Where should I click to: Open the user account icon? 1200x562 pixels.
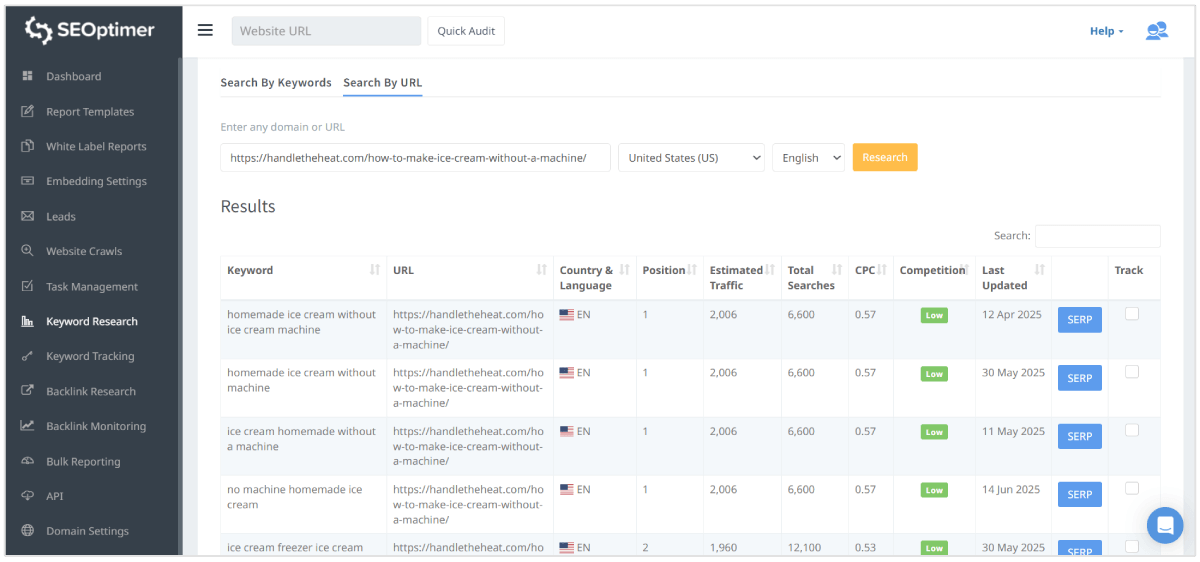[1156, 31]
